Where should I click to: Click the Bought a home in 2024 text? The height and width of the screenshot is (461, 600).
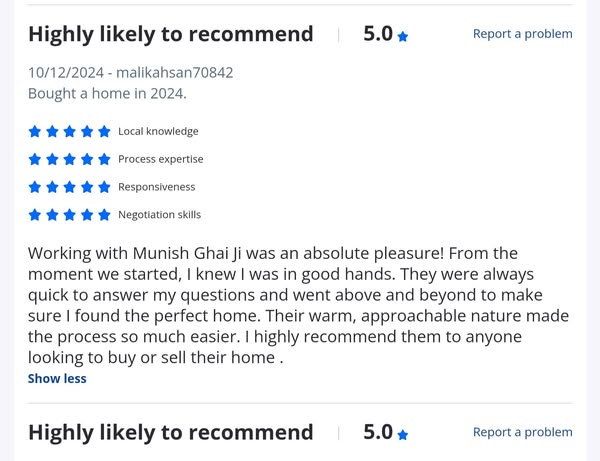click(107, 93)
